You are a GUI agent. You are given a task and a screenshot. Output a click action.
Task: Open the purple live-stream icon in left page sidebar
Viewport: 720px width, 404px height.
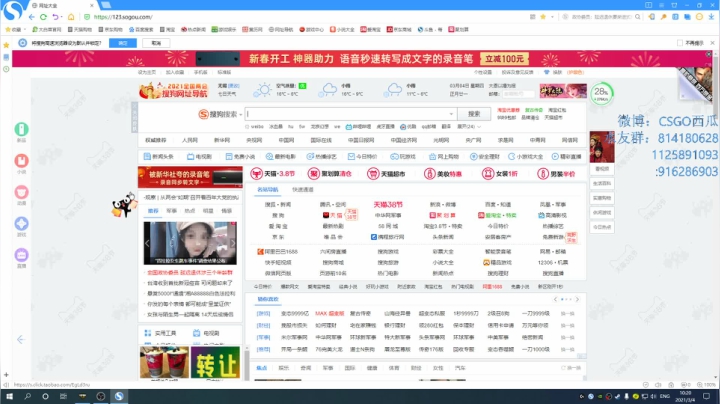[21, 255]
